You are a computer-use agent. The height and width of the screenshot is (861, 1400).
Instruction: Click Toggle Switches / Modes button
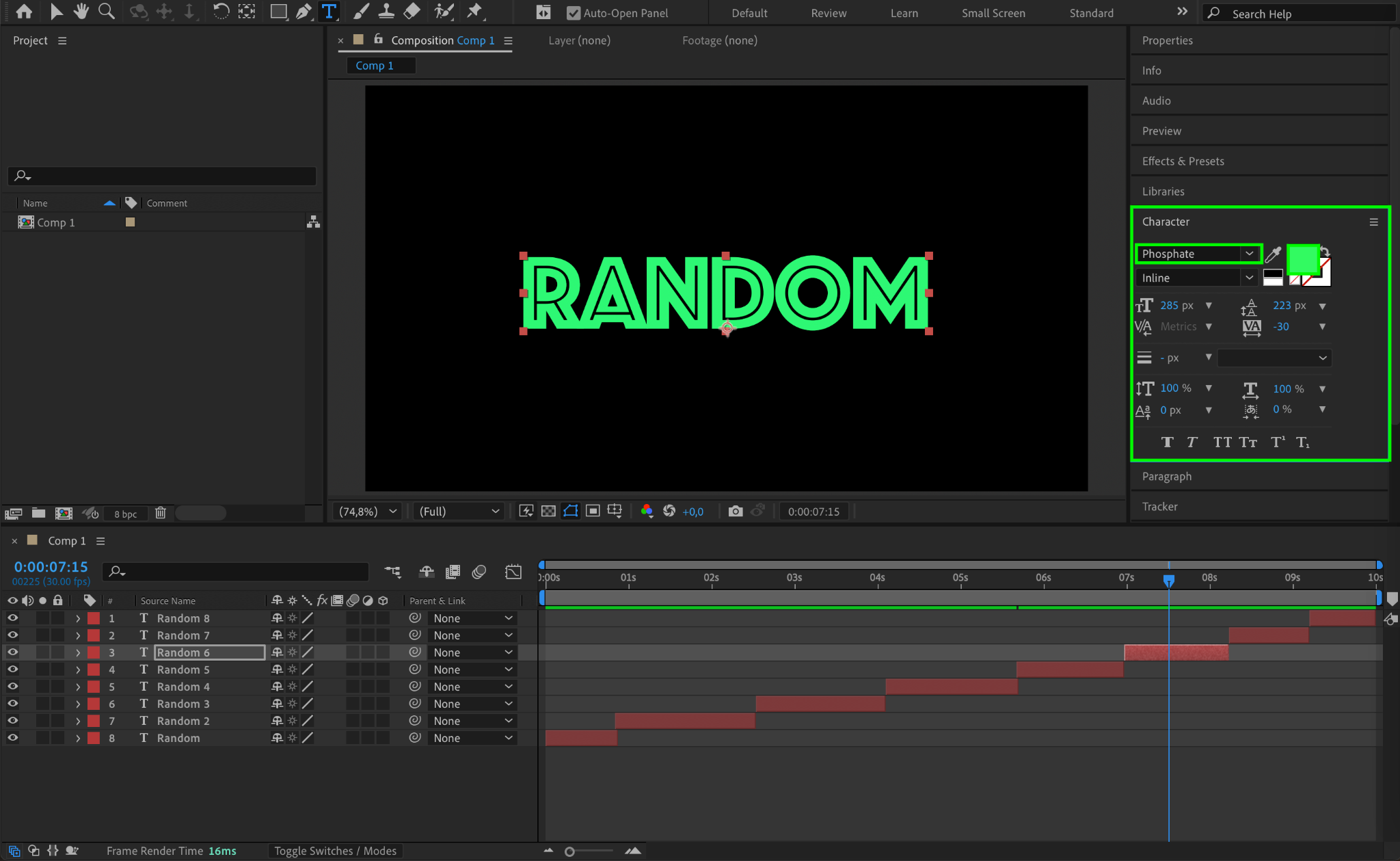point(335,851)
